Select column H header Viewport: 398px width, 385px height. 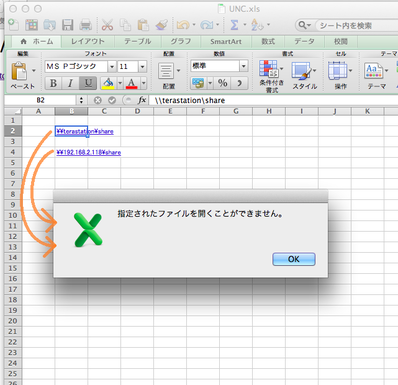click(269, 111)
